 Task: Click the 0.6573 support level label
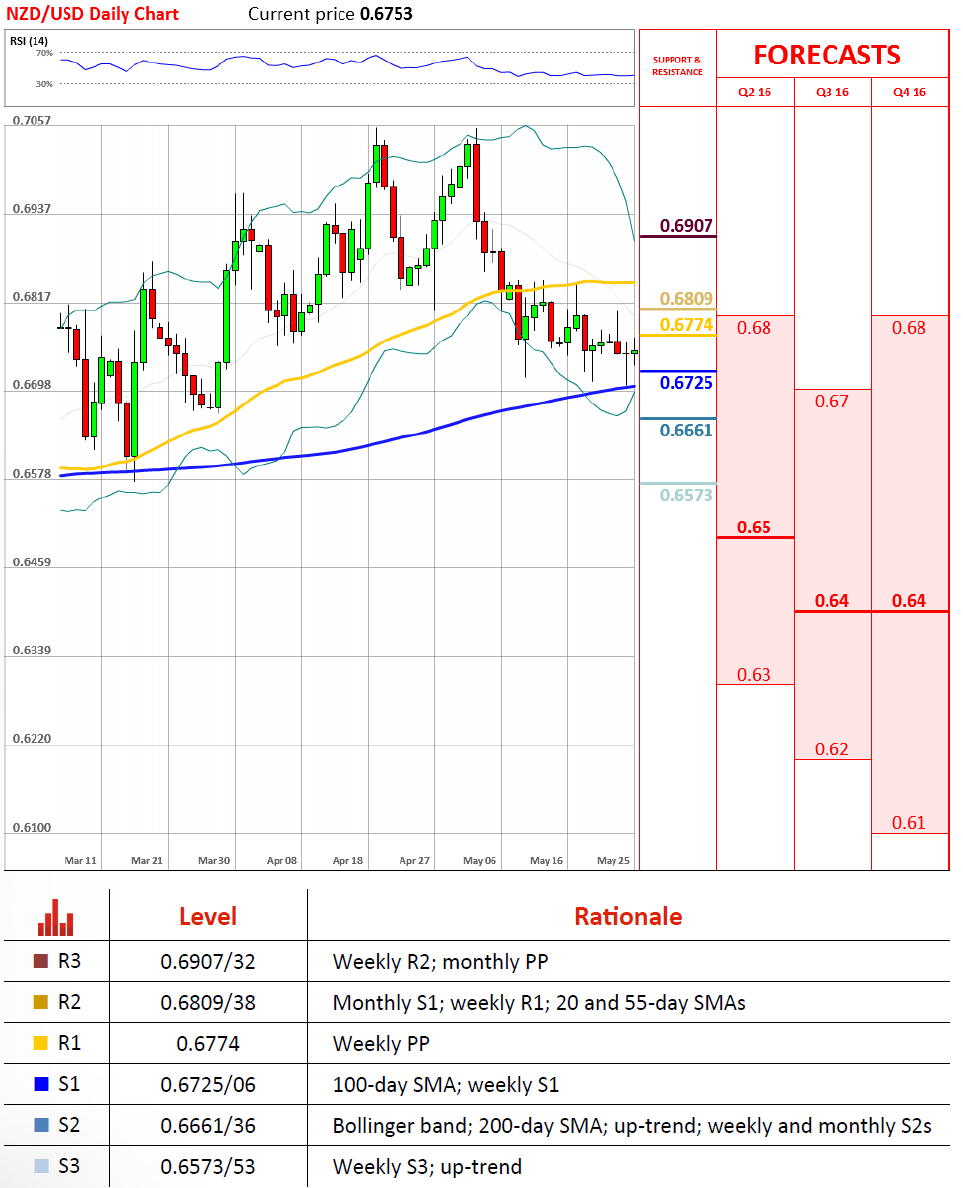686,496
